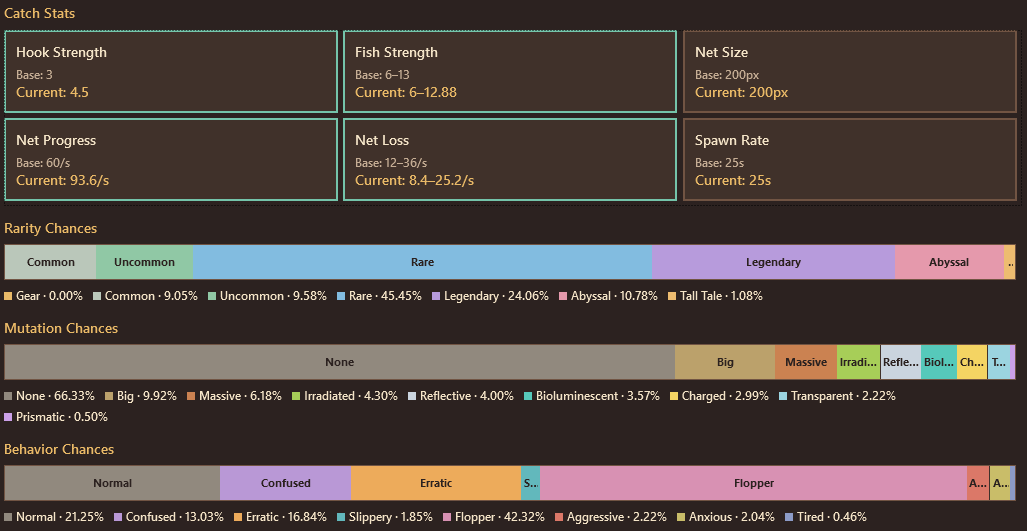Select the Charged segment in mutation bar
Screen dimensions: 1027x531
click(972, 362)
